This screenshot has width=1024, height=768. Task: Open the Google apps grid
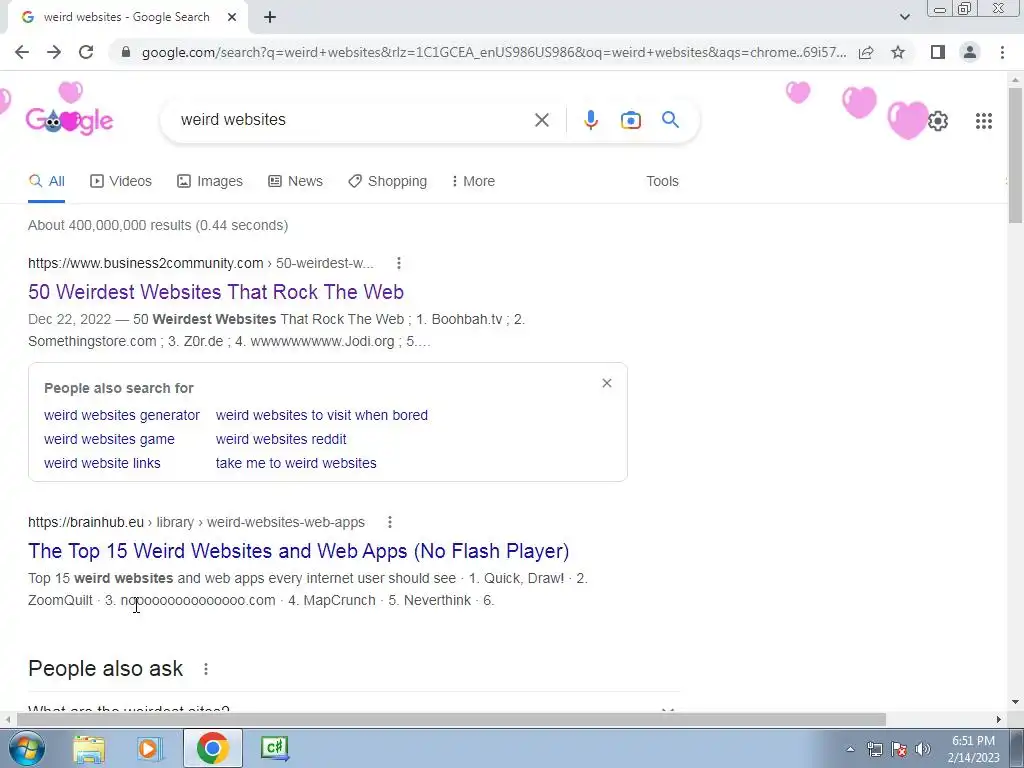coord(984,121)
